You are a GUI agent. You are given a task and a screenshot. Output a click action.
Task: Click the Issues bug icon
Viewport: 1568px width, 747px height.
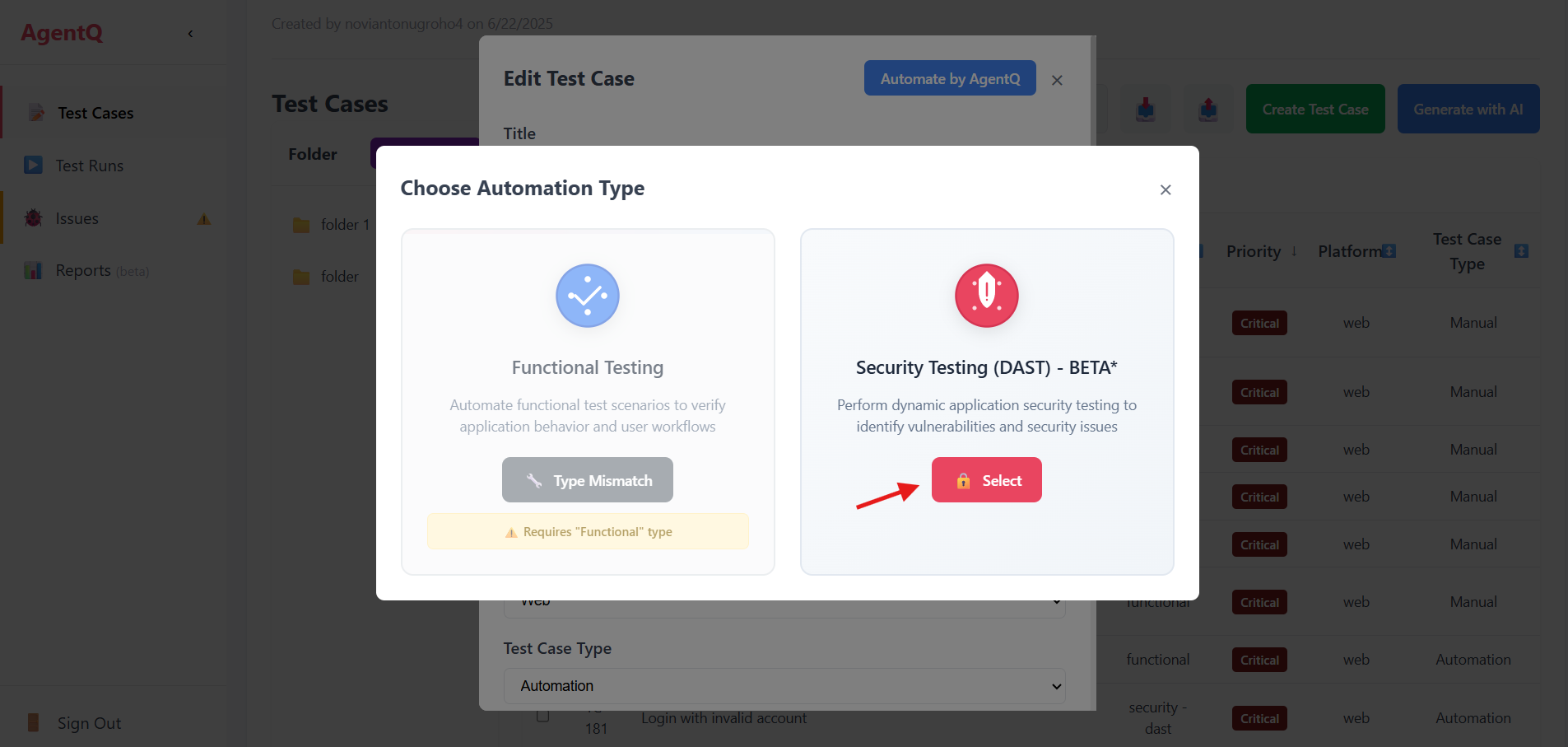[x=34, y=218]
